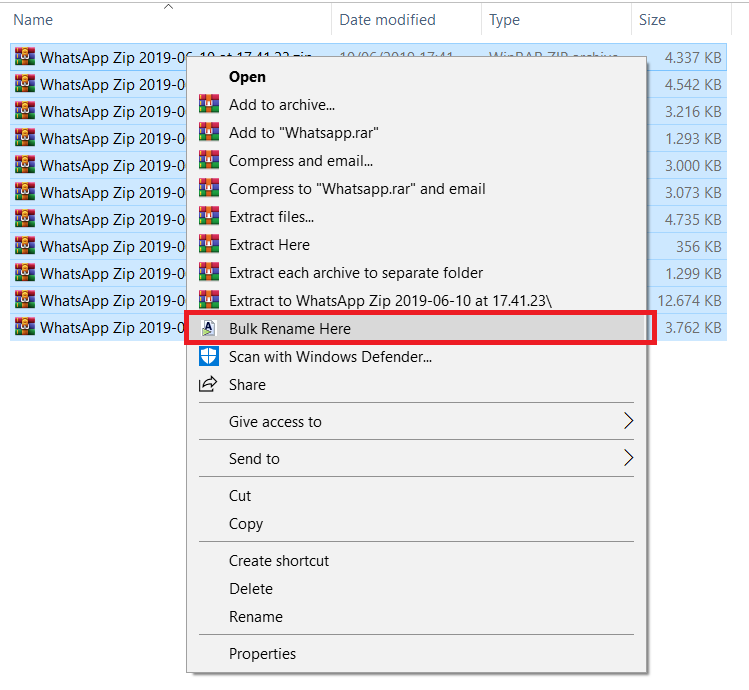The height and width of the screenshot is (690, 749).
Task: Select file name in the 3.762 KB row
Action: pyautogui.click(x=112, y=327)
